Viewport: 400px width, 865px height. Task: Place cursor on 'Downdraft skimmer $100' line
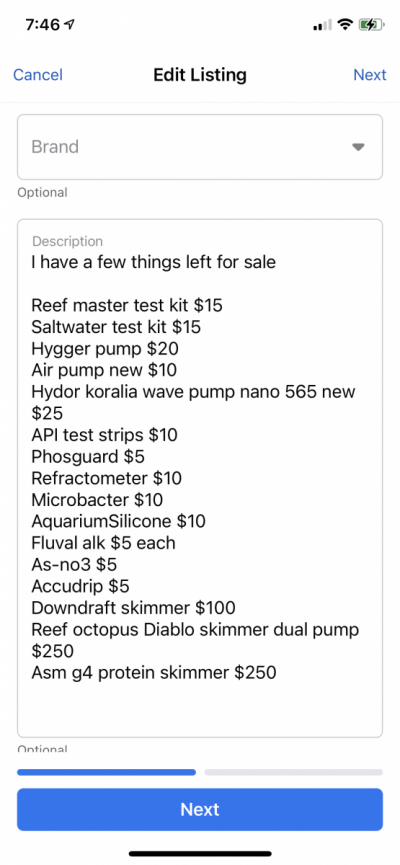(x=134, y=608)
